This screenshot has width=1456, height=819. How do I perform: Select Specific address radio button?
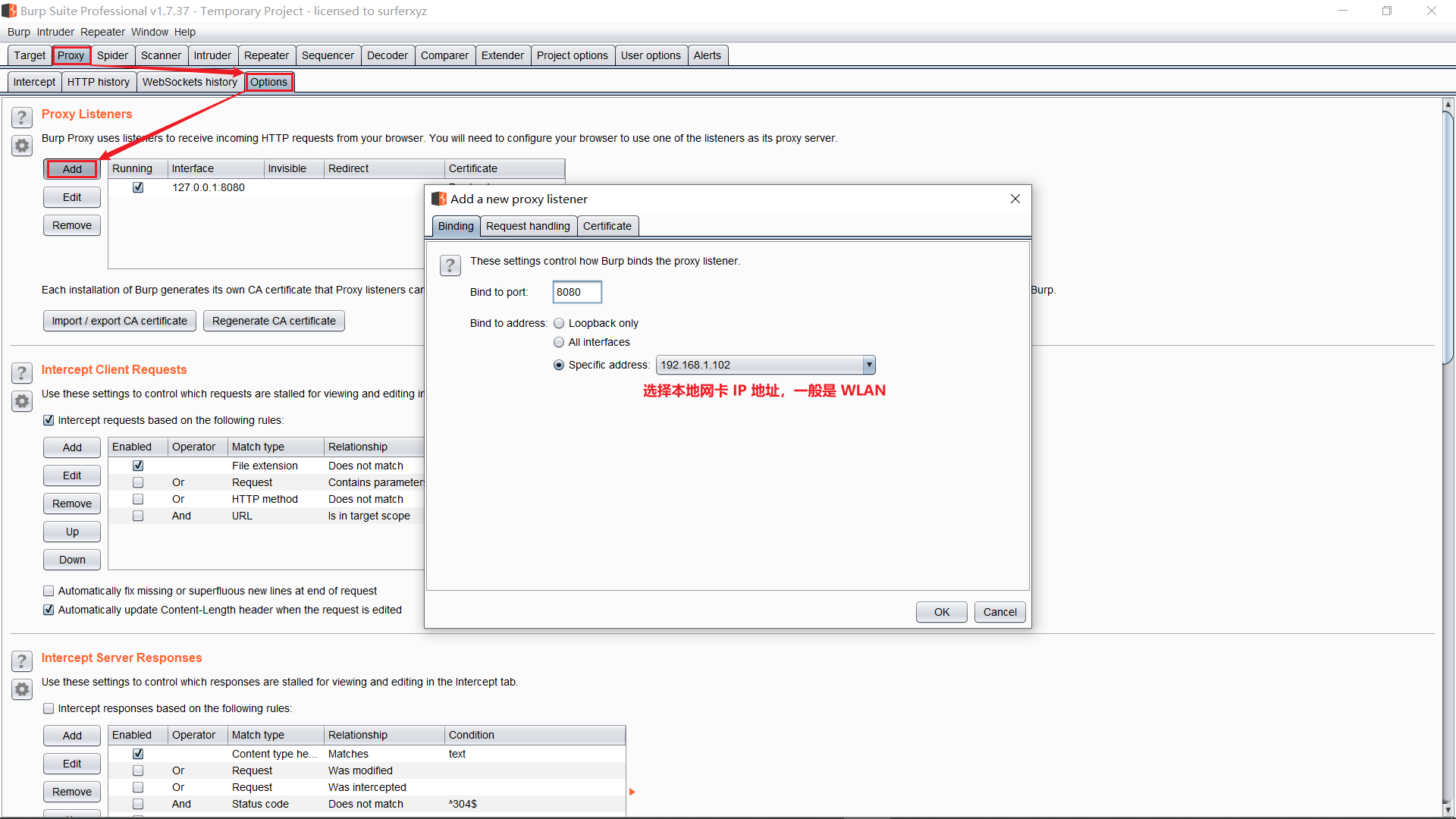tap(558, 364)
